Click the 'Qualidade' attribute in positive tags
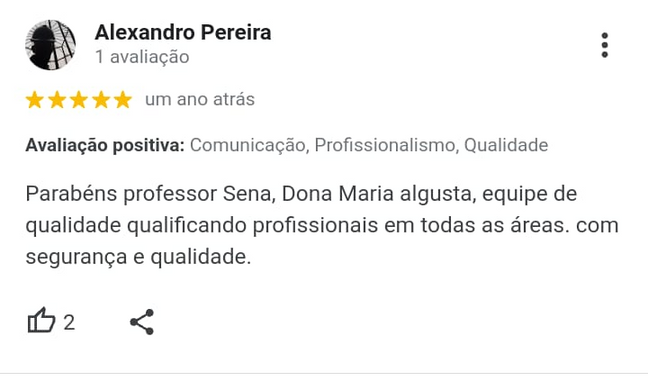The image size is (648, 381). [x=506, y=145]
